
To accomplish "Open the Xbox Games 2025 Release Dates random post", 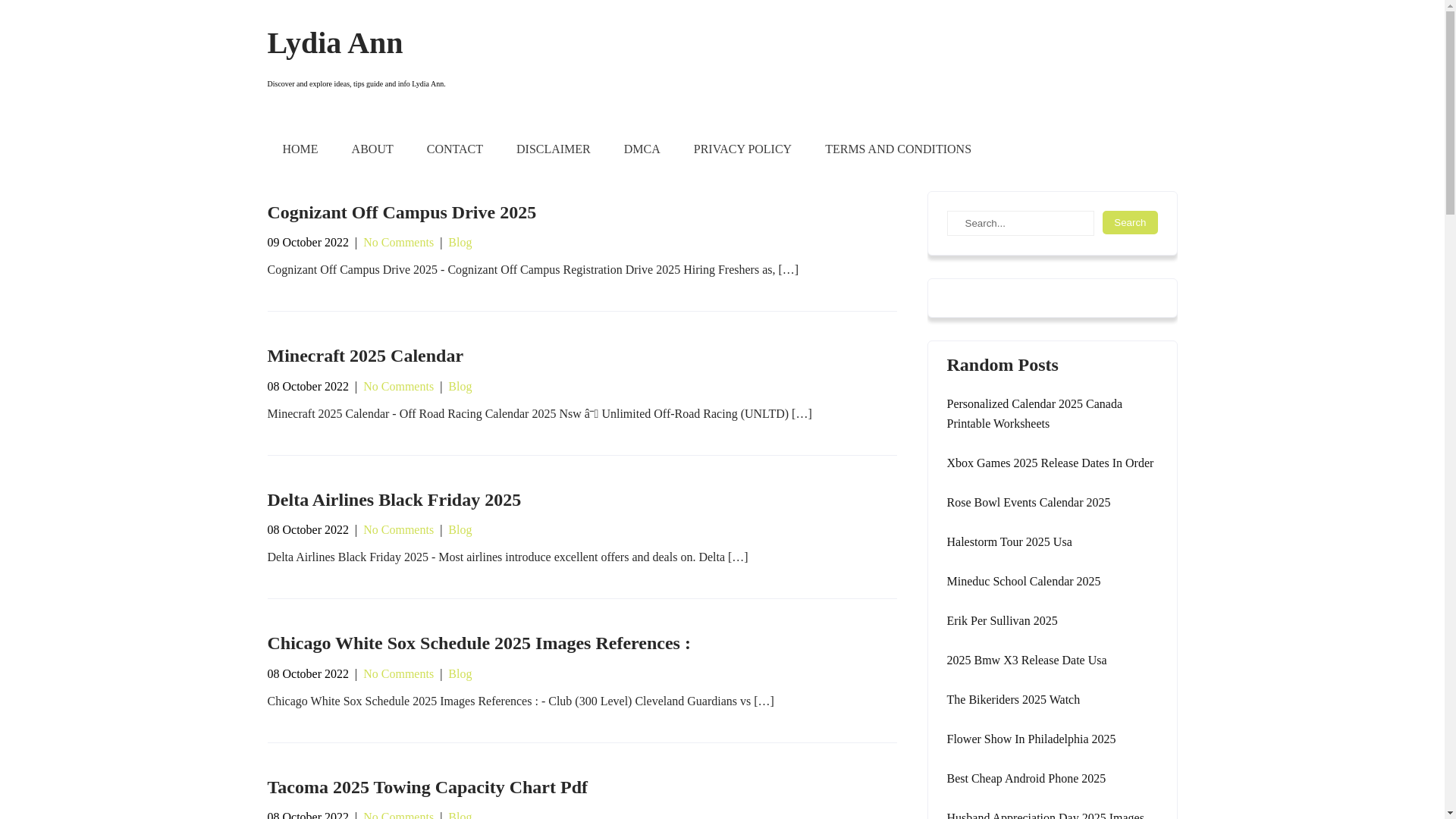I will click(1050, 463).
